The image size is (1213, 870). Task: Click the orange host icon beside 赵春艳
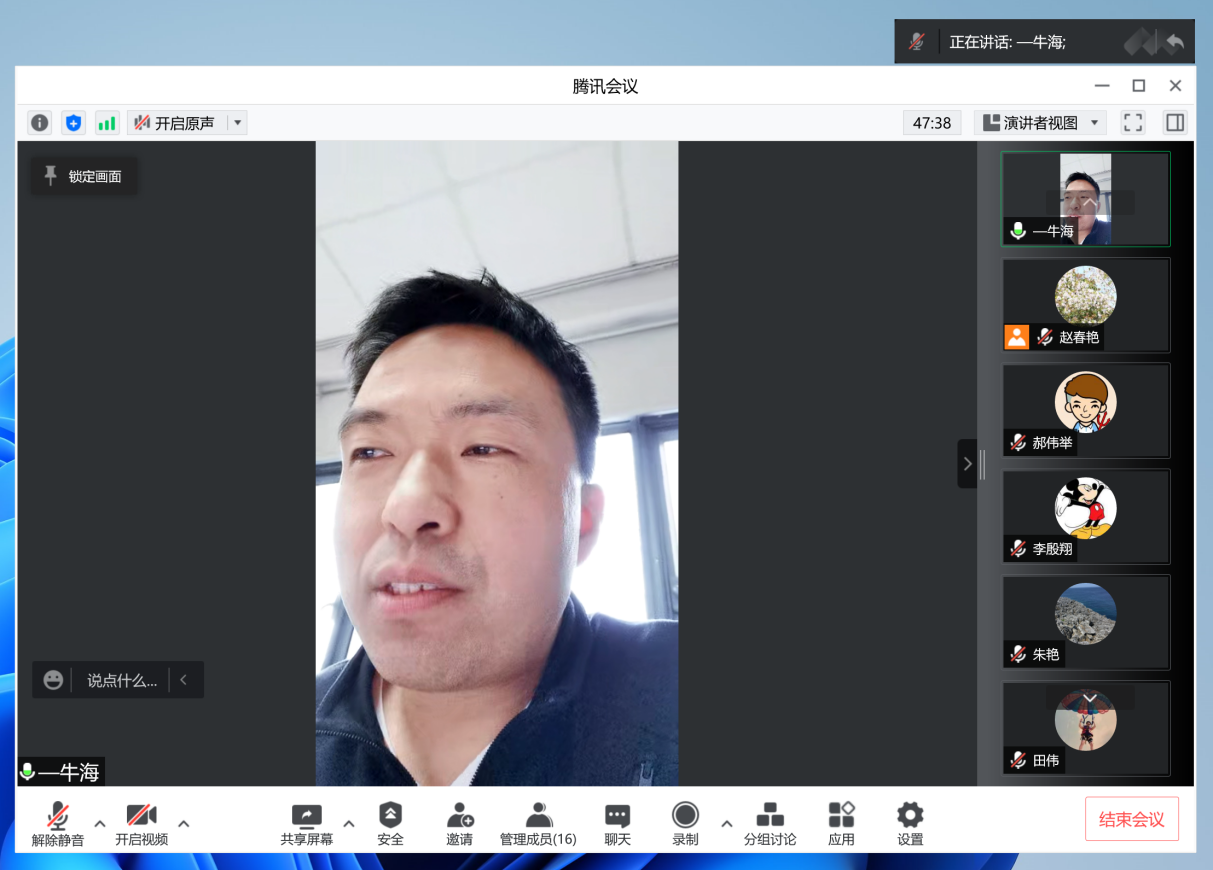pyautogui.click(x=1017, y=337)
